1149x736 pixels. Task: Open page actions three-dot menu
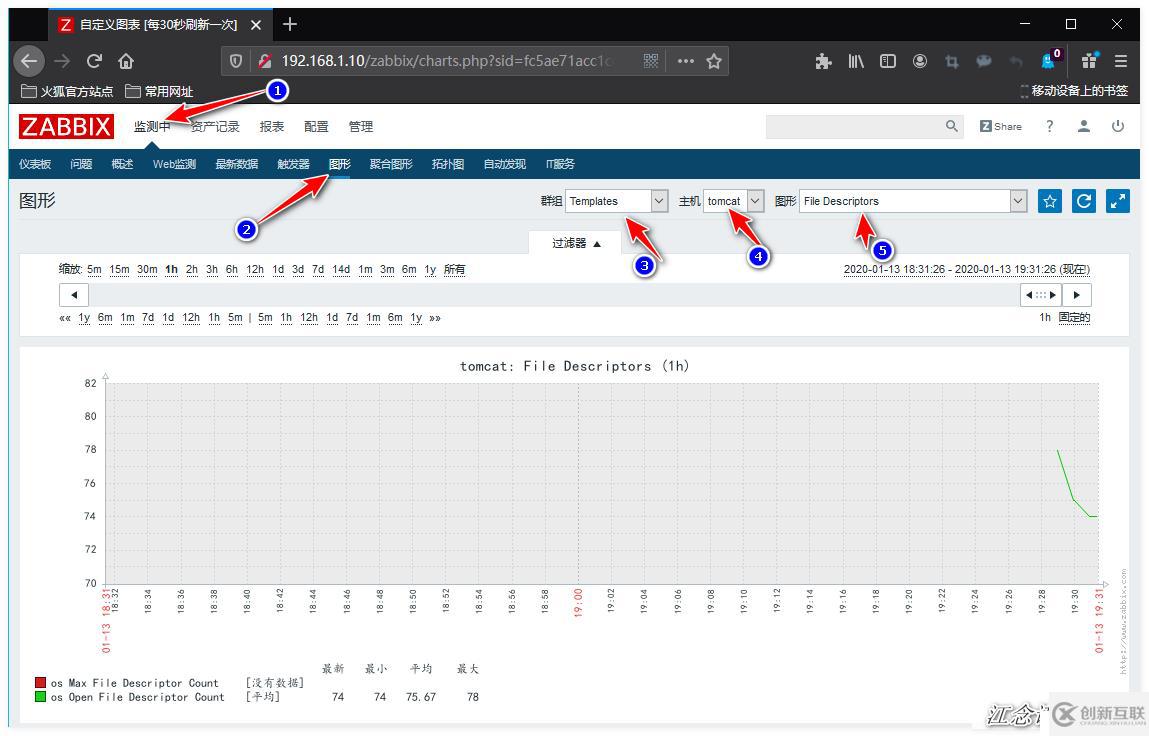686,61
